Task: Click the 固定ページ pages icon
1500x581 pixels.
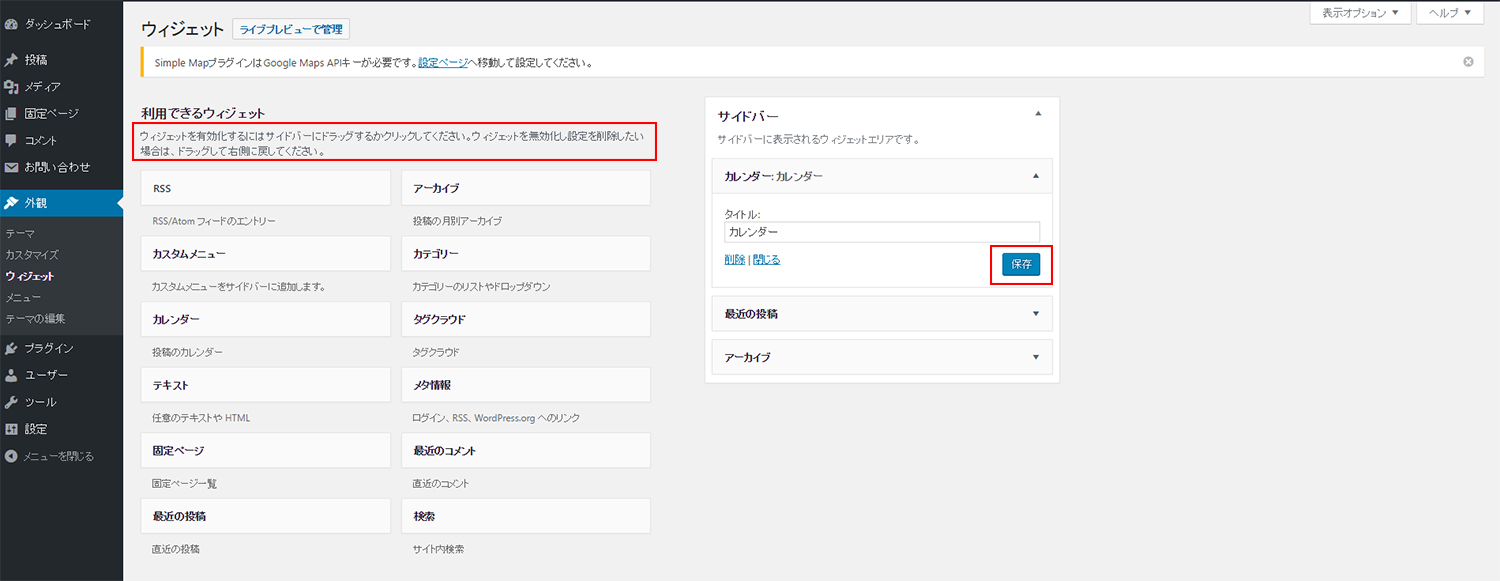Action: (14, 112)
